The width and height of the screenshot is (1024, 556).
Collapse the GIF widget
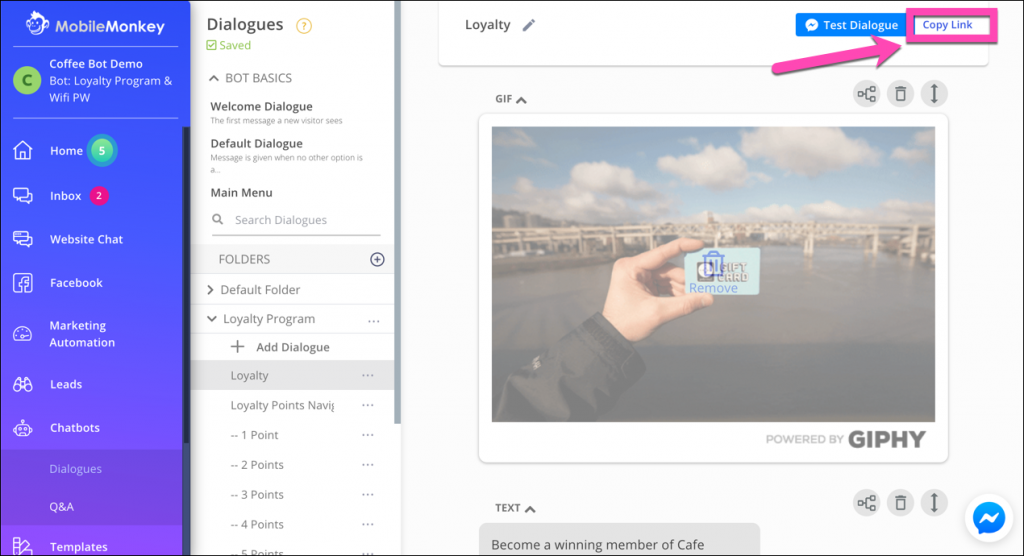point(521,100)
